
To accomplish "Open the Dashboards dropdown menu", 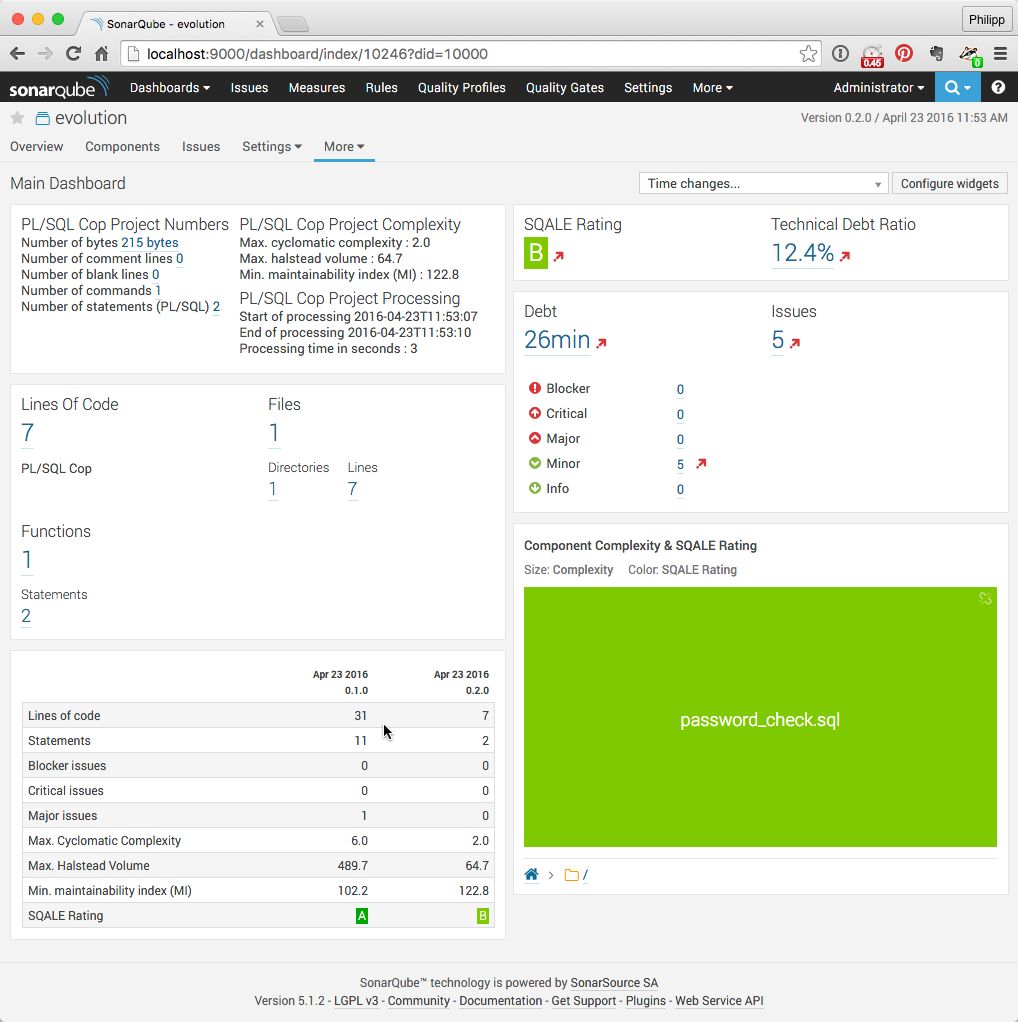I will pos(169,87).
